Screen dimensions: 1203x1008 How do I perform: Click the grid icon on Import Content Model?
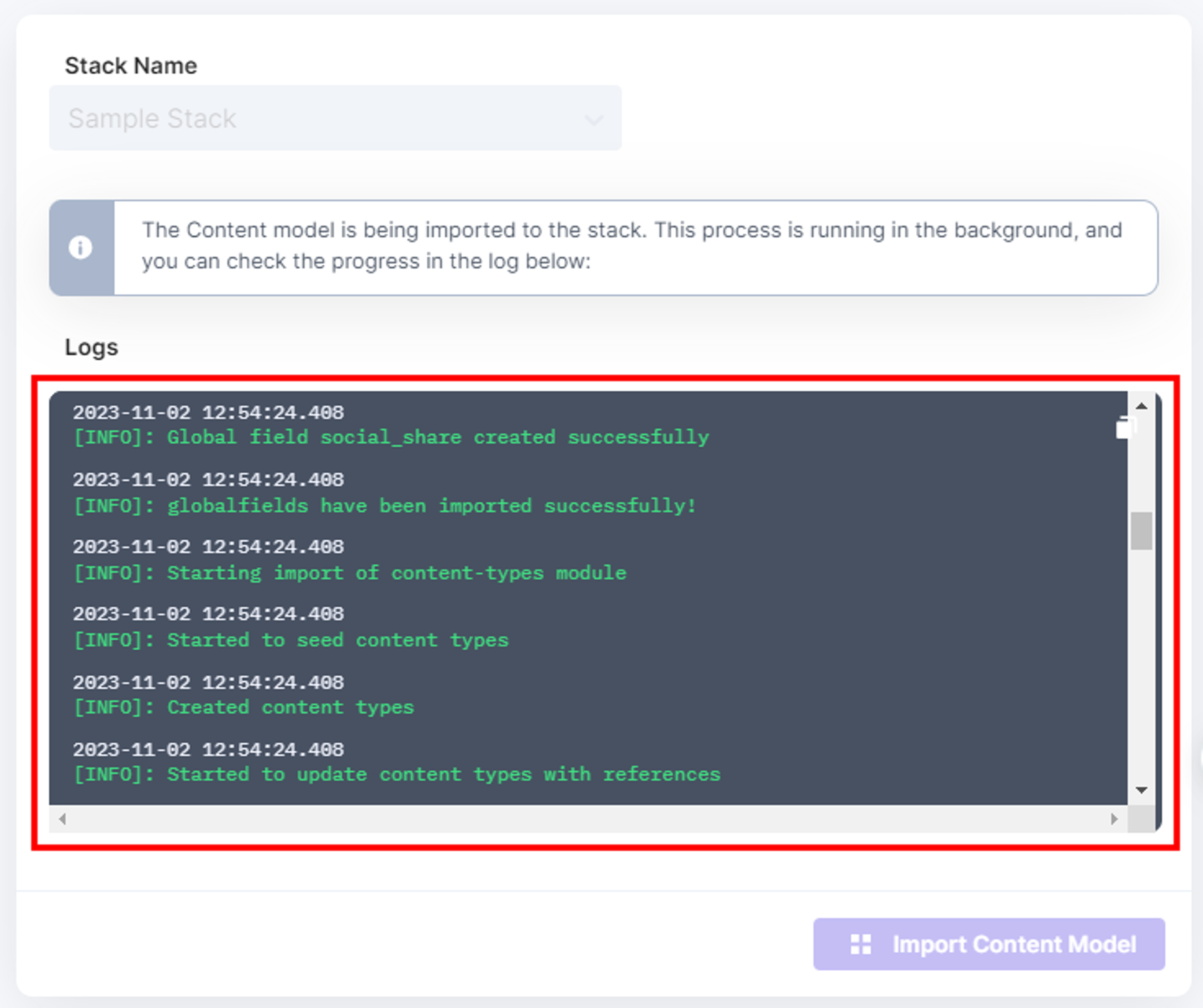tap(861, 944)
